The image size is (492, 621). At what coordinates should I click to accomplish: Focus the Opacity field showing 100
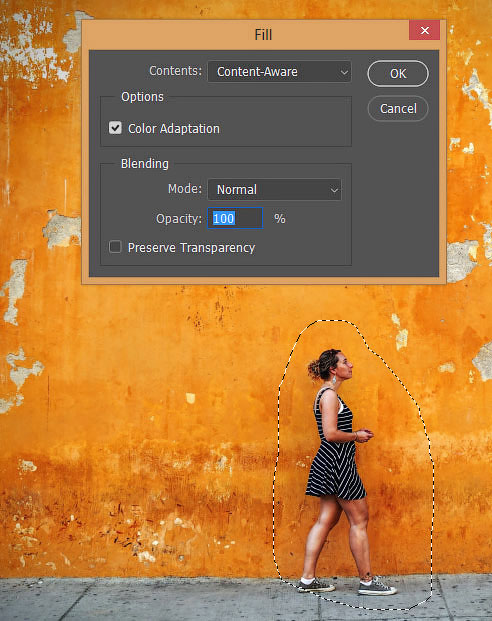pyautogui.click(x=235, y=218)
